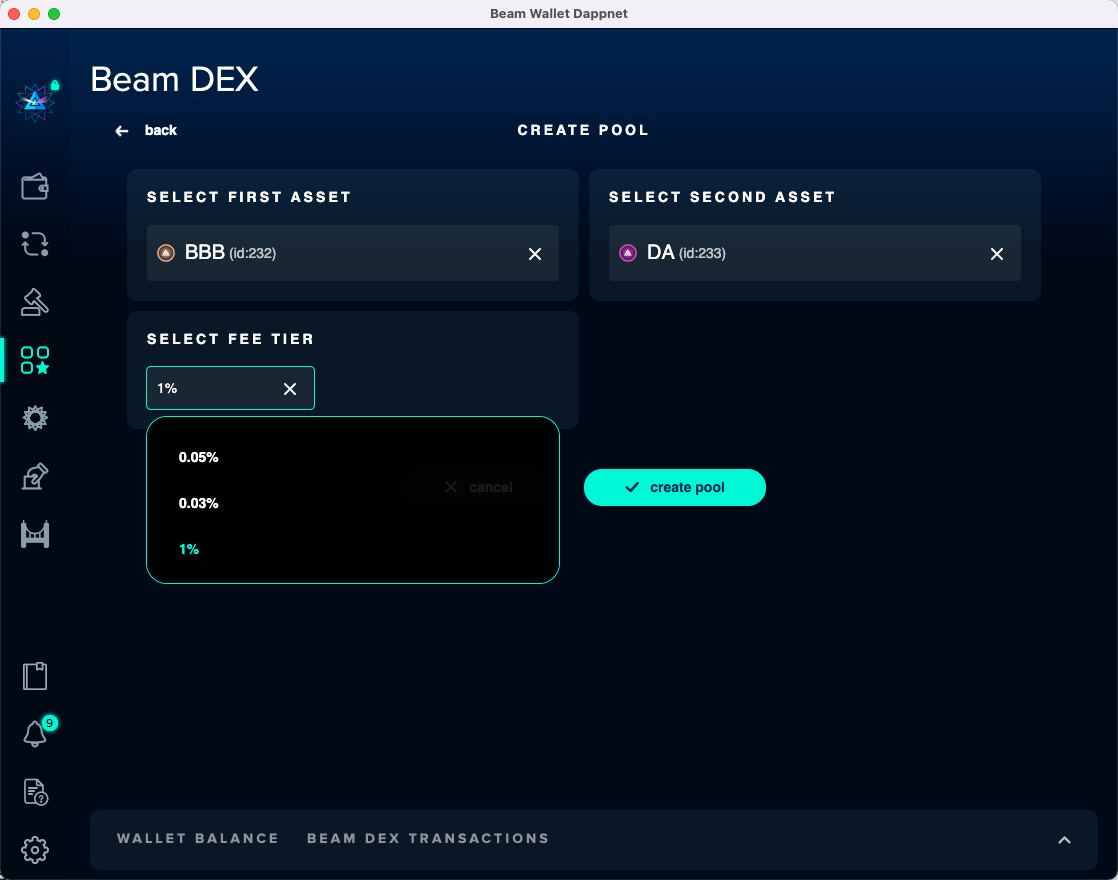Viewport: 1118px width, 880px height.
Task: Open the Documentation help sidebar icon
Action: 35,792
